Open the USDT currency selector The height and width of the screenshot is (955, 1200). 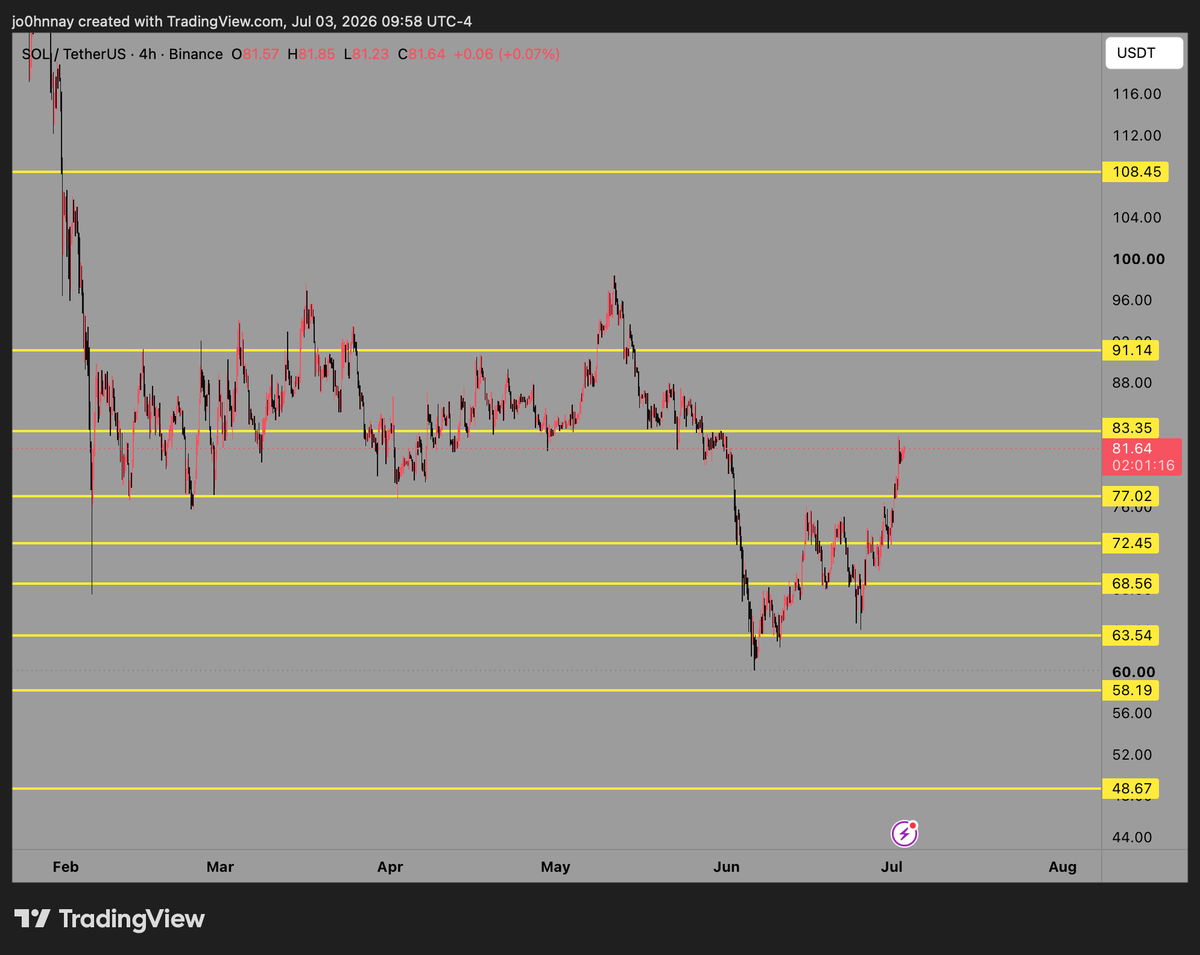coord(1143,53)
